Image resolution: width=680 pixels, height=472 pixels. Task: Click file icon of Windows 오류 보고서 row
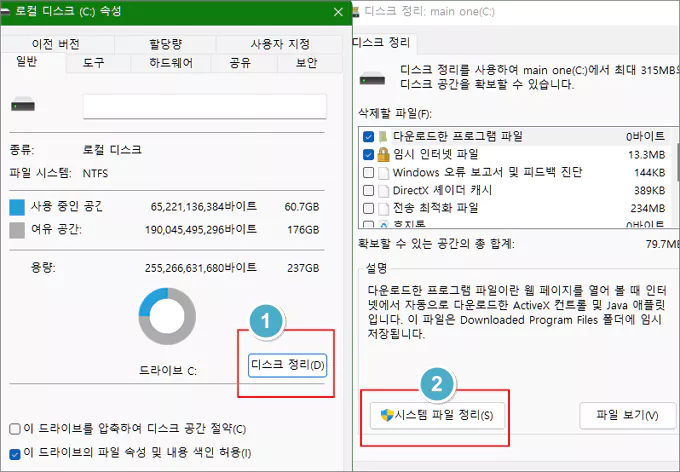coord(383,173)
